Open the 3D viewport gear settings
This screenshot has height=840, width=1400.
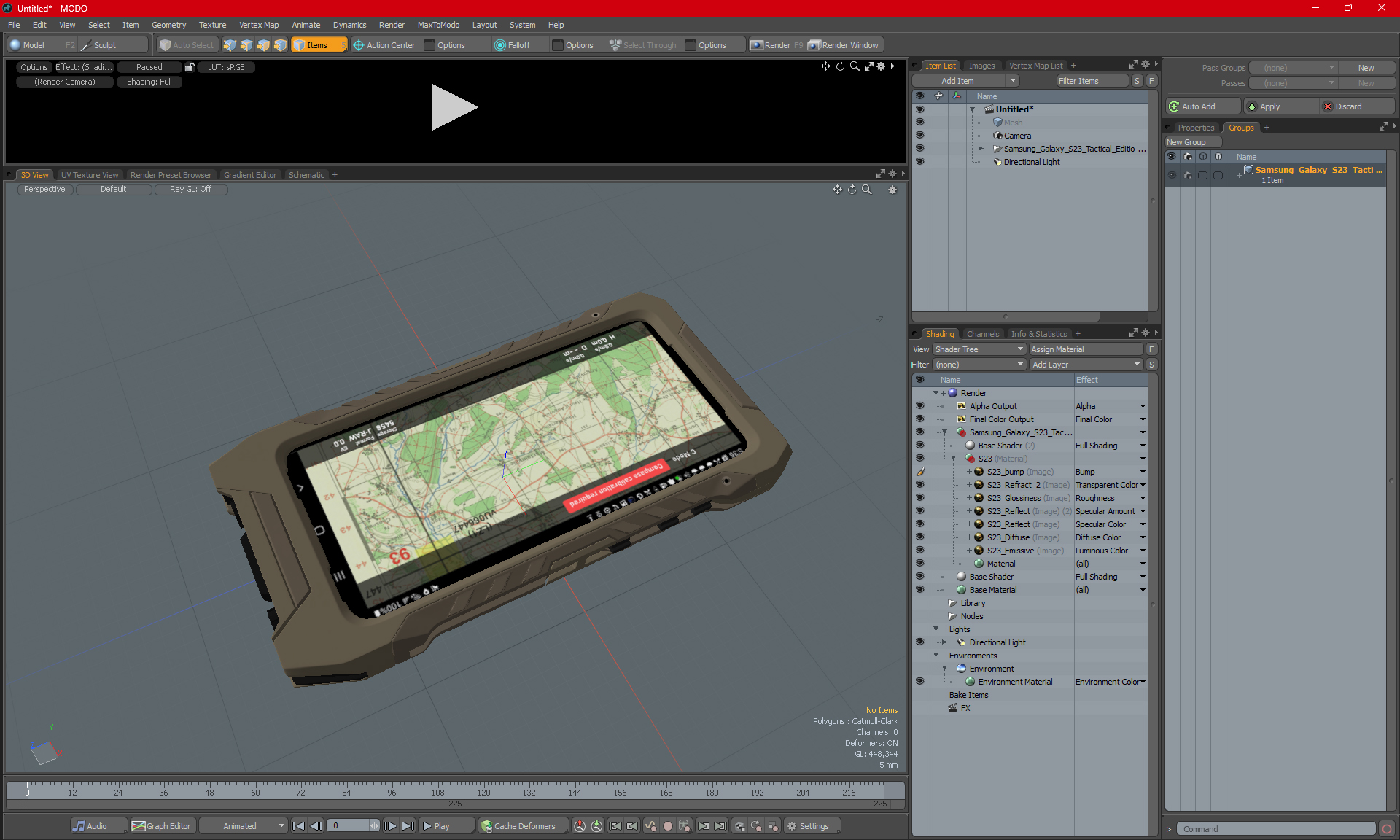point(892,190)
